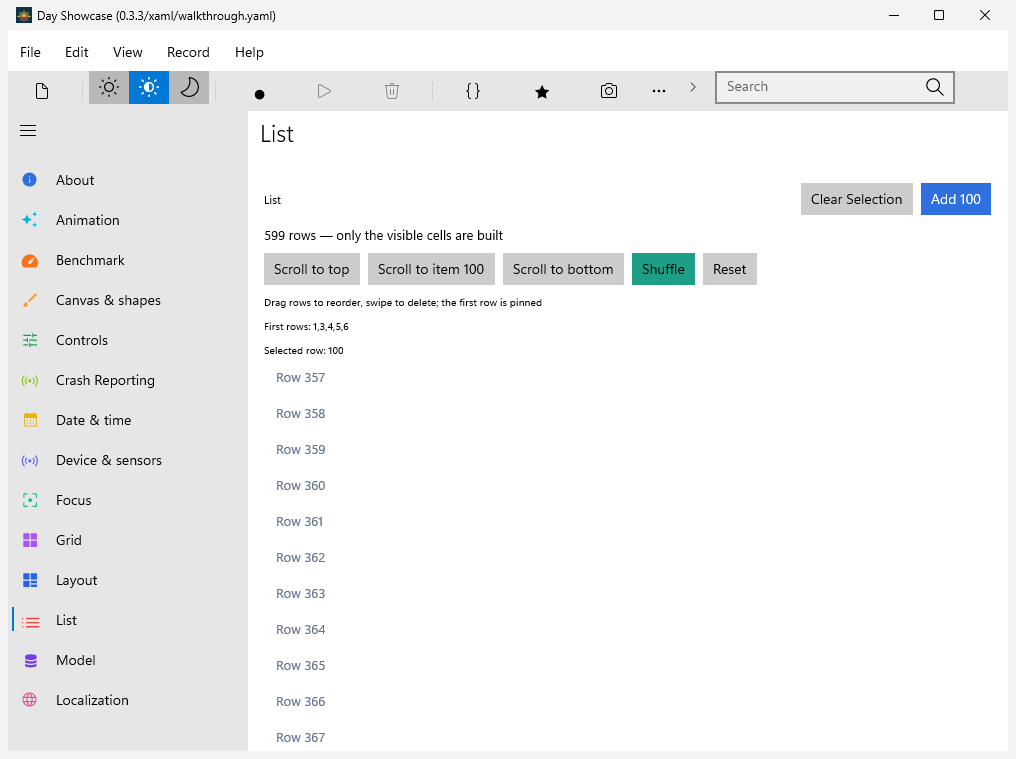Click the star favorite icon
The width and height of the screenshot is (1016, 759).
click(542, 92)
